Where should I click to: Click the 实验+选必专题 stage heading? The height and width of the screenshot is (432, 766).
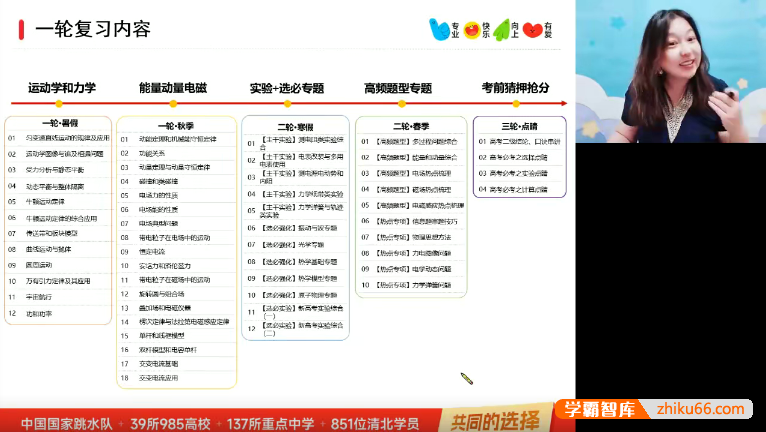click(x=287, y=88)
